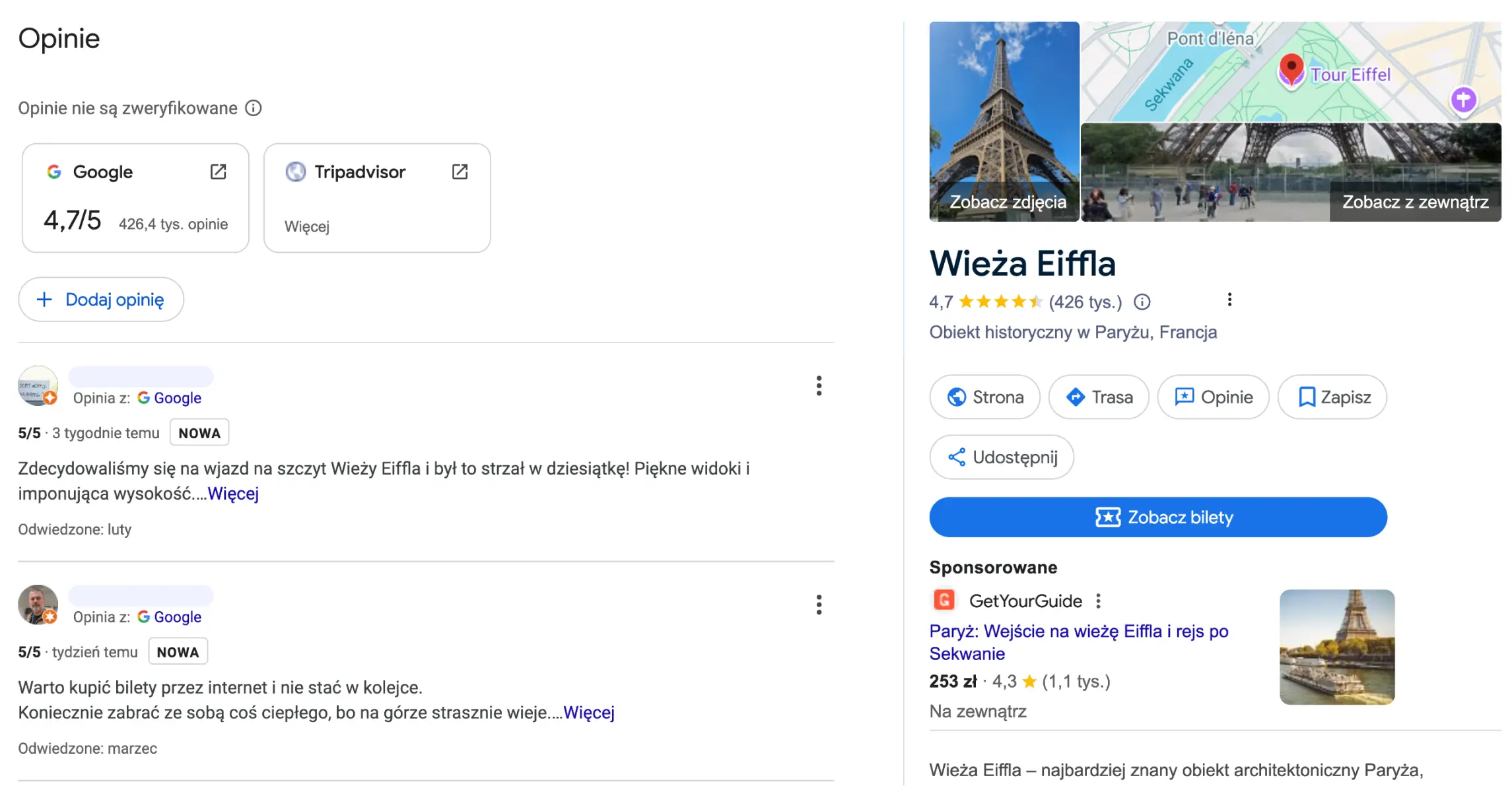Share place via Udostępnij button
This screenshot has width=1512, height=792.
click(1001, 457)
